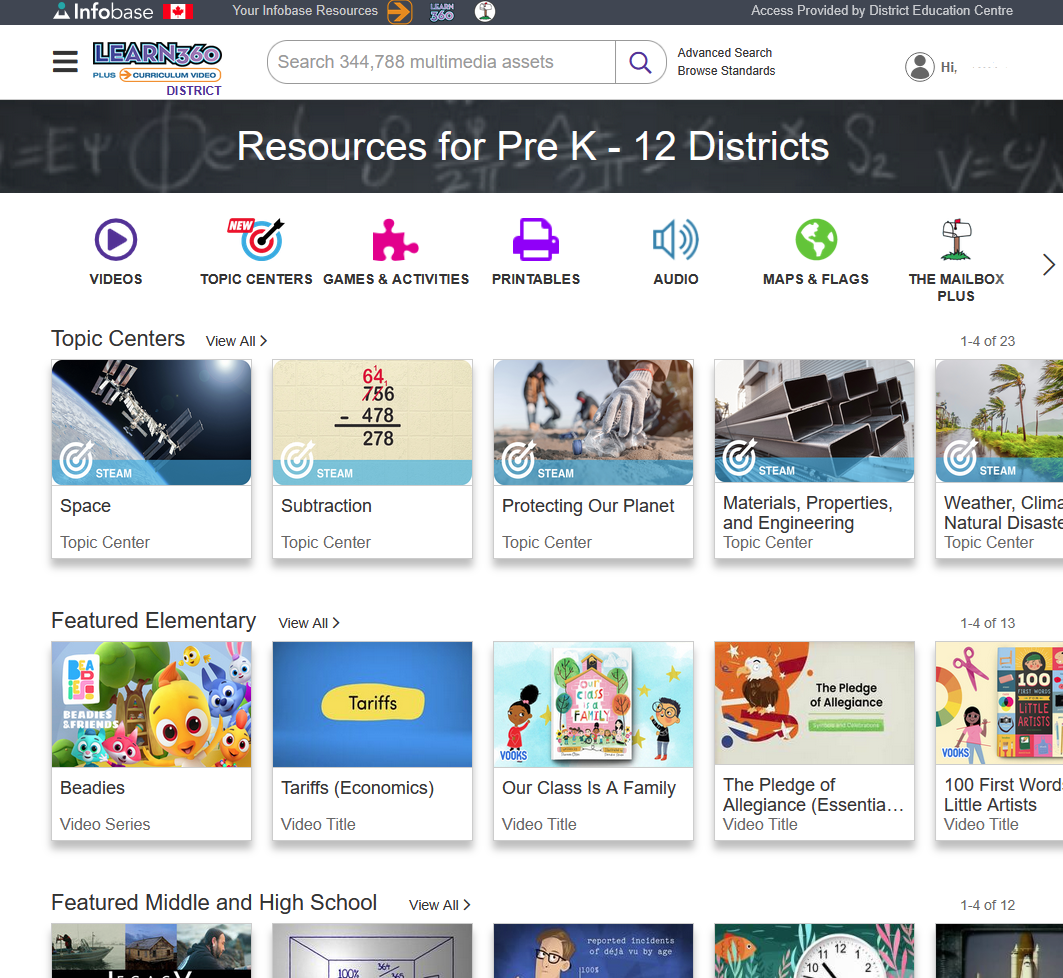This screenshot has width=1063, height=978.
Task: Click the orange arrow Infobase Resources icon
Action: pos(399,11)
